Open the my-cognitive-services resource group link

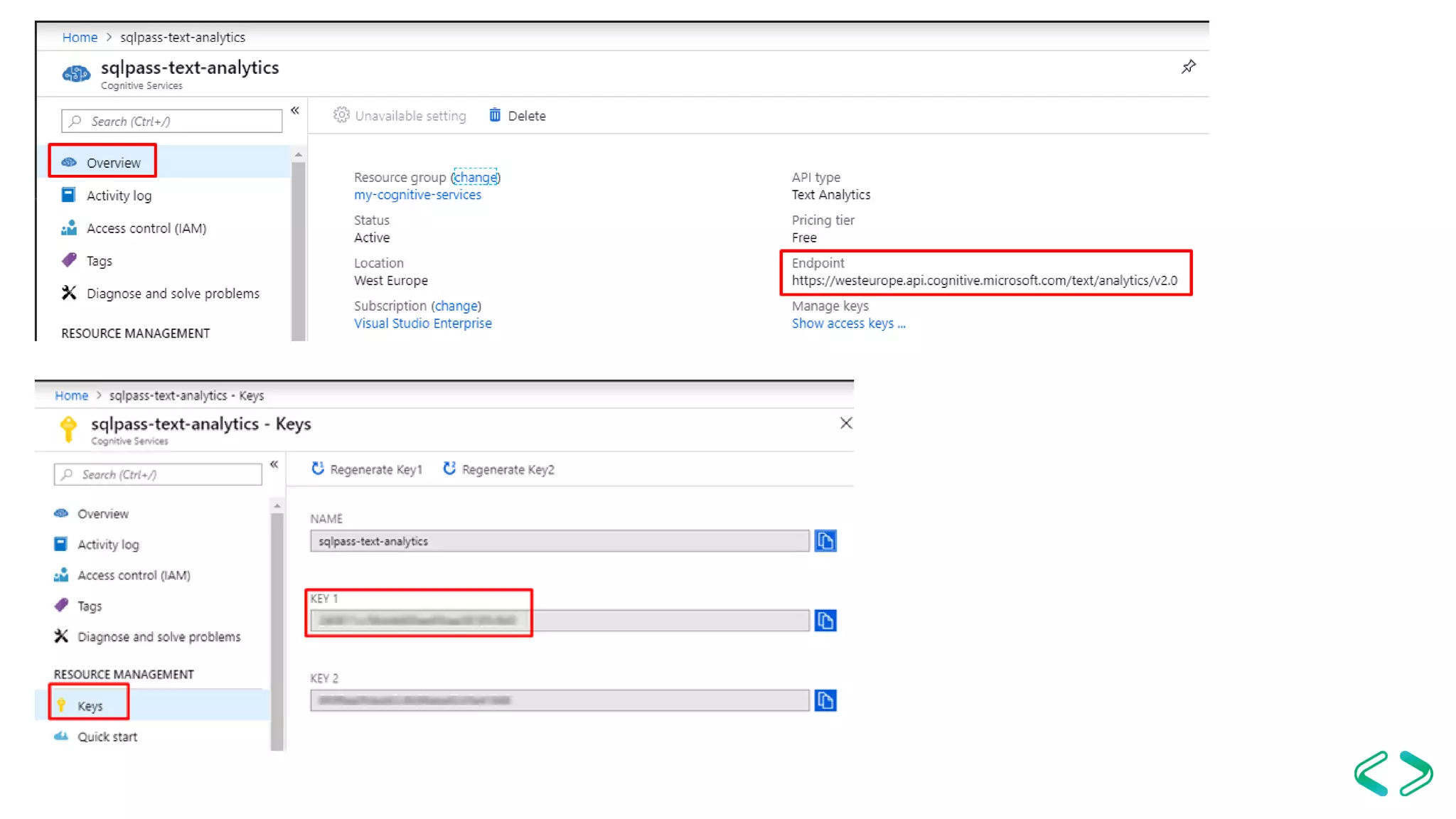point(417,195)
